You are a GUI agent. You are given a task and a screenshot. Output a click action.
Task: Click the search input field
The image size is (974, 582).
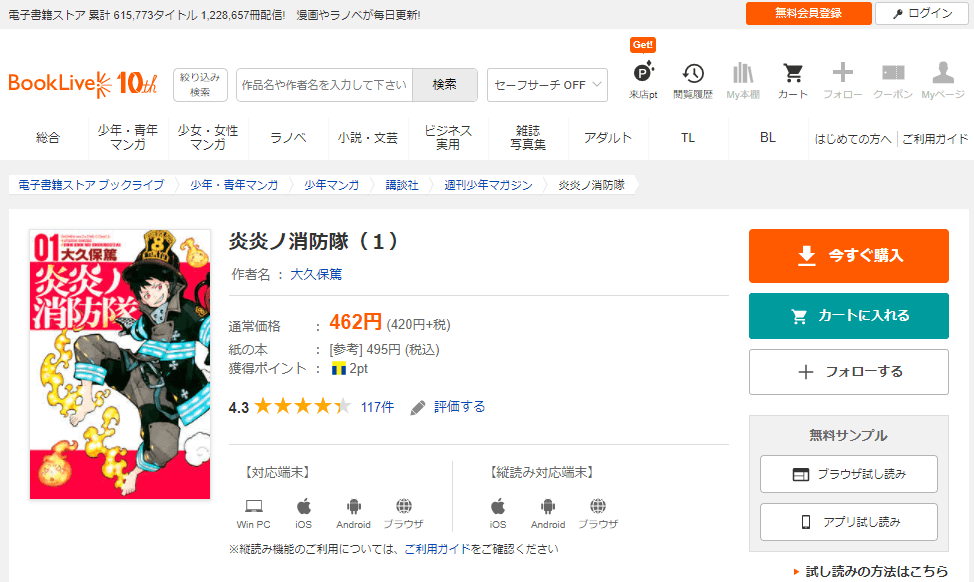324,85
